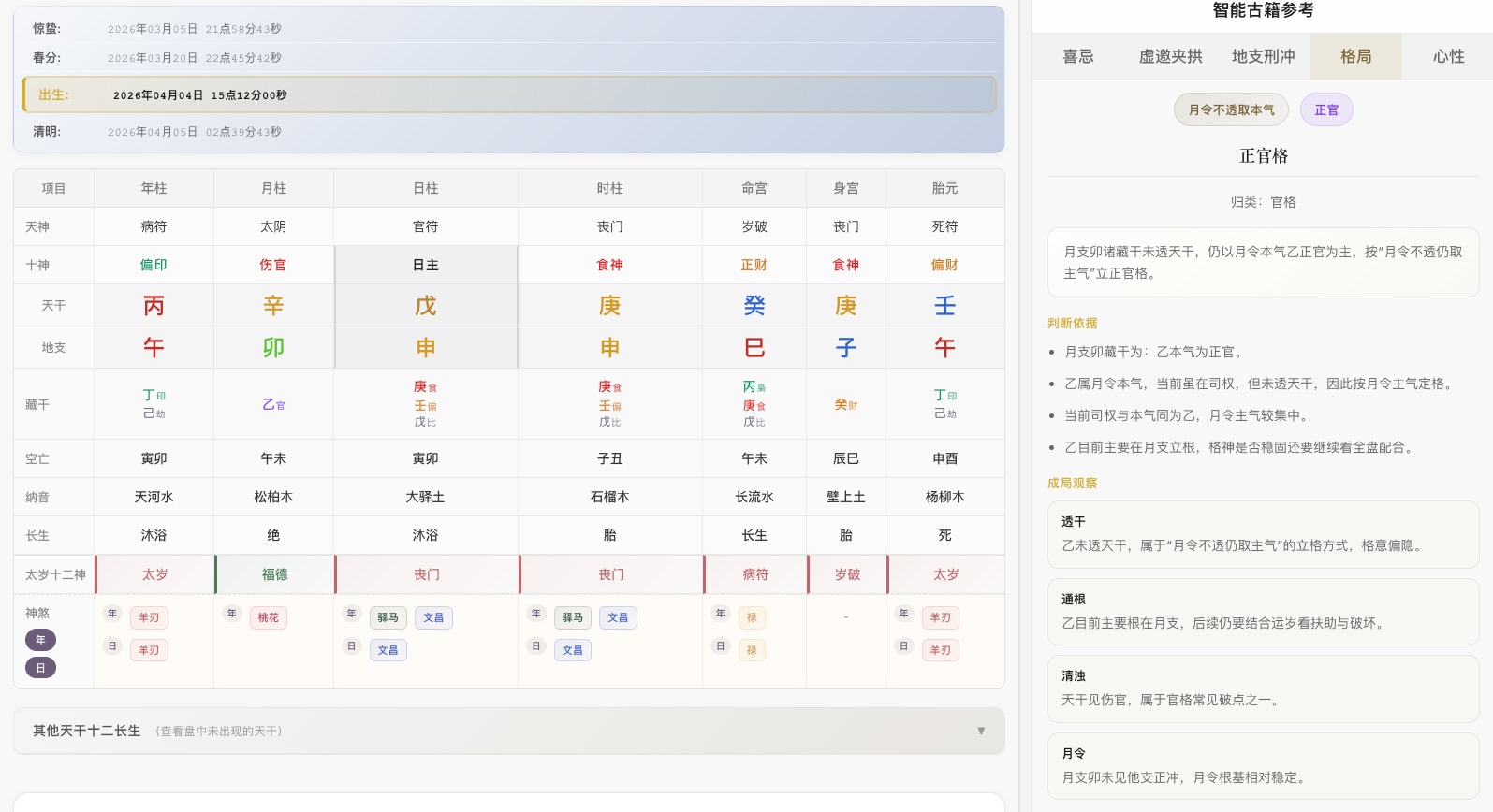The height and width of the screenshot is (812, 1493).
Task: Click the day-row 羊刃 badge in 胎元 column
Action: (x=940, y=650)
